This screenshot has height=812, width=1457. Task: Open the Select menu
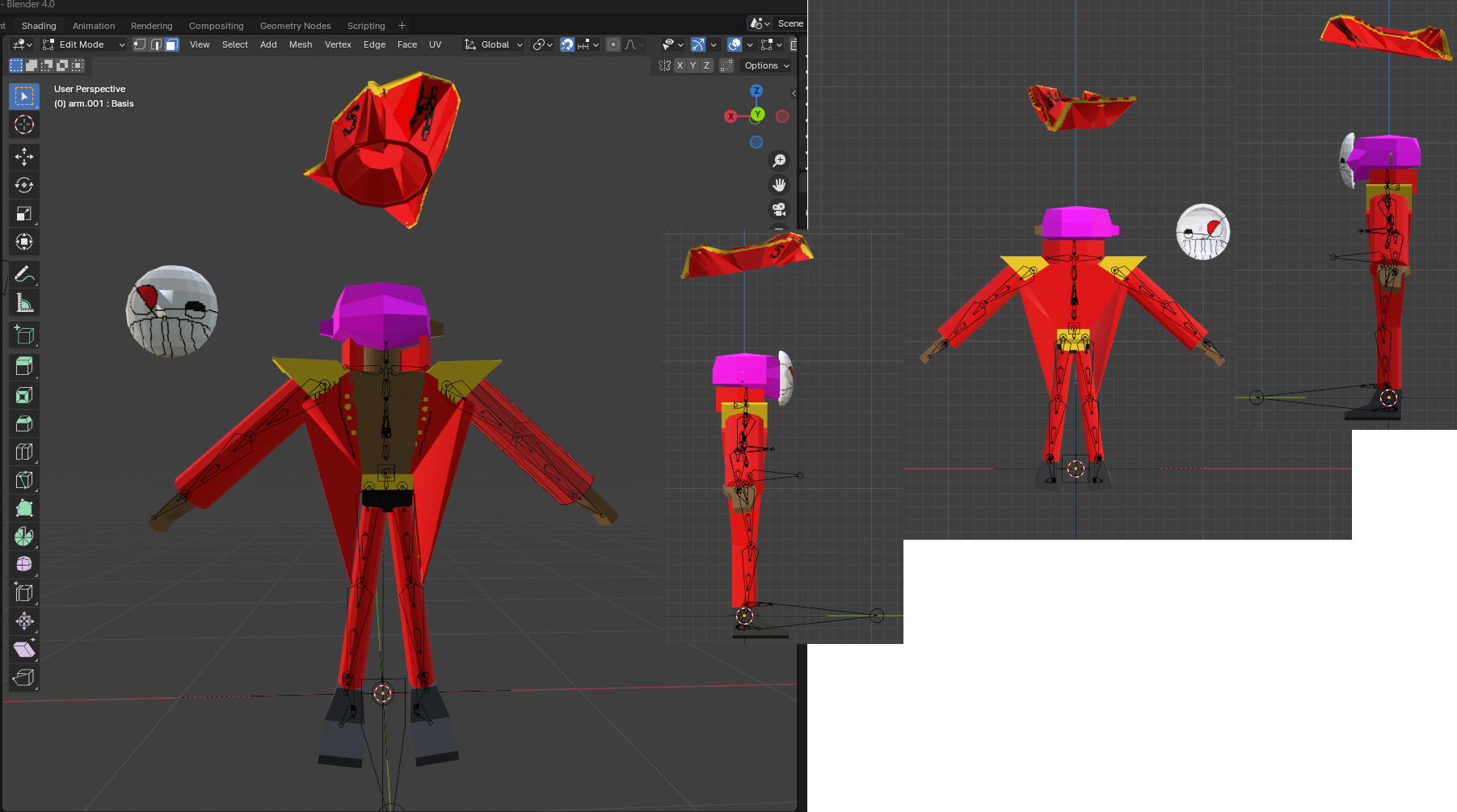click(x=235, y=44)
